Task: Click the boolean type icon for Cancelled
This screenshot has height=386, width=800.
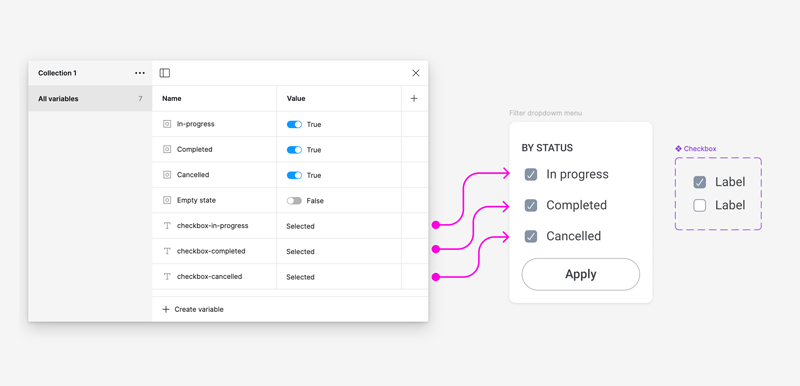Action: click(x=167, y=175)
